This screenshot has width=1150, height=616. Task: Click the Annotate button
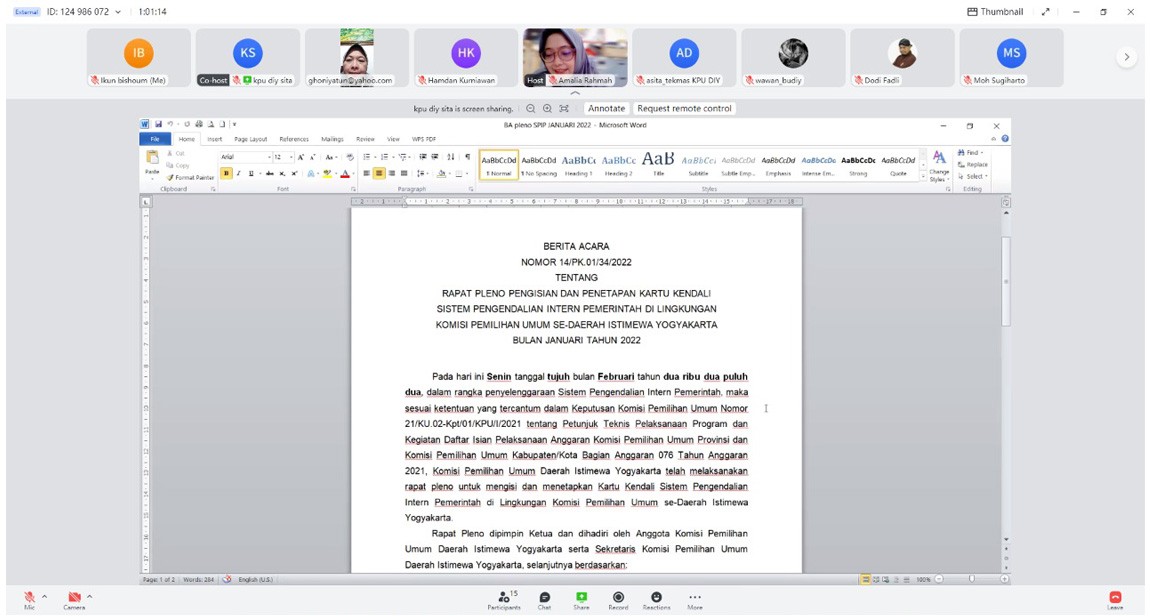click(606, 108)
